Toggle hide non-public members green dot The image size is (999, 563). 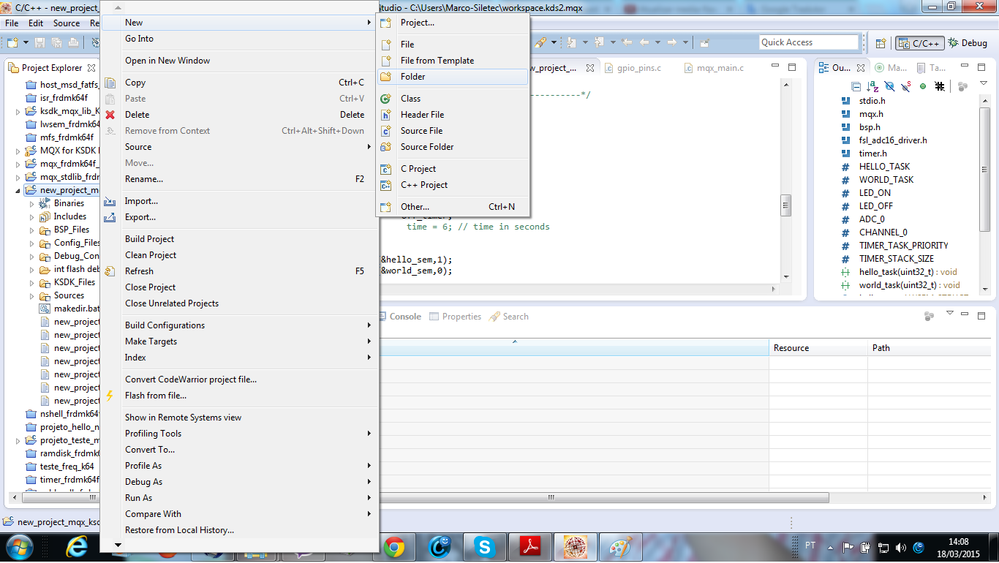click(923, 87)
